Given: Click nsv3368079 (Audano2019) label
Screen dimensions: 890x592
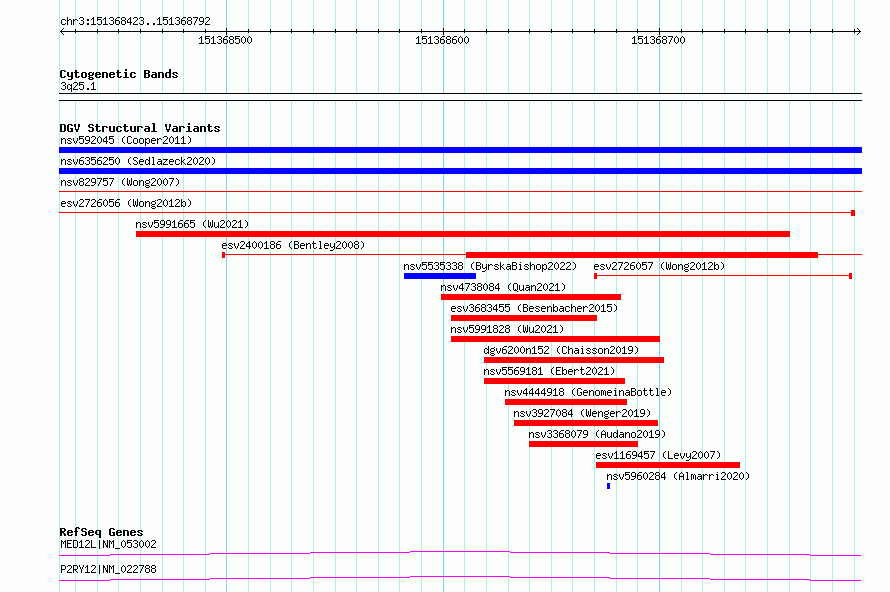Looking at the screenshot, I should click(597, 434).
